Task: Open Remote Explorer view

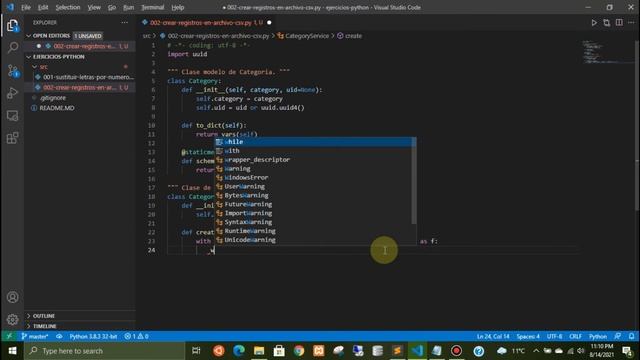Action: [12, 116]
